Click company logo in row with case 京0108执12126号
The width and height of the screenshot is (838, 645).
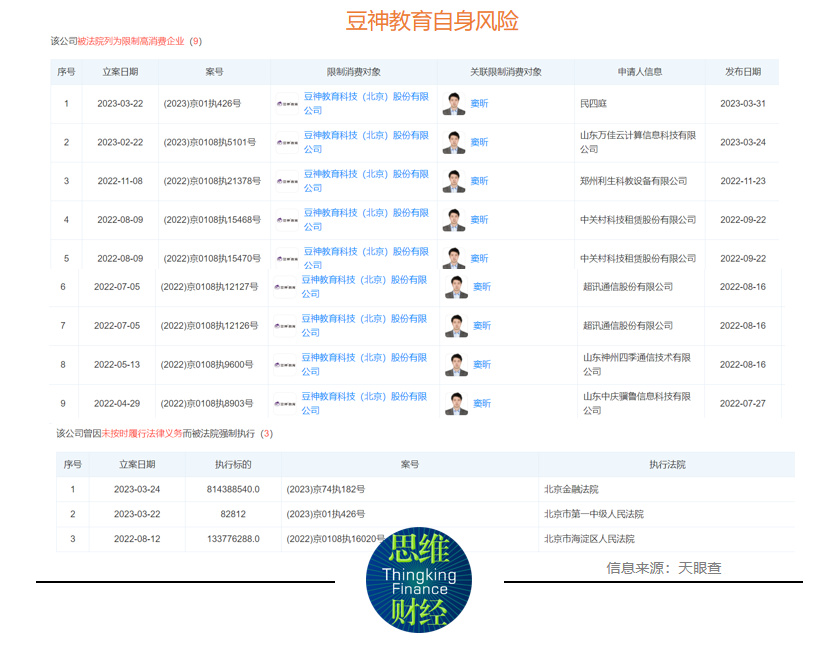pos(285,325)
